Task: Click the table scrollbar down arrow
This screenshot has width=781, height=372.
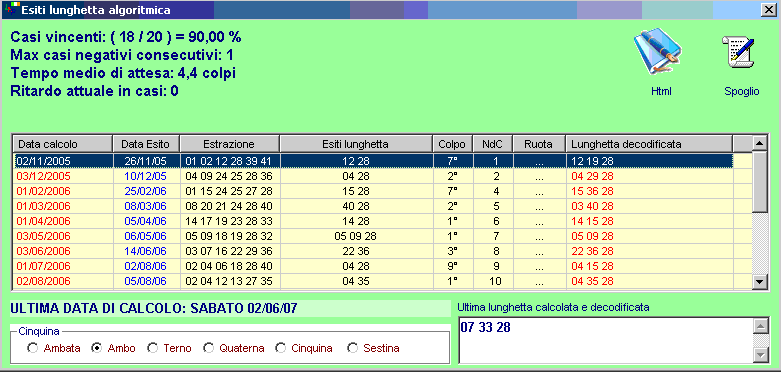Action: [760, 281]
